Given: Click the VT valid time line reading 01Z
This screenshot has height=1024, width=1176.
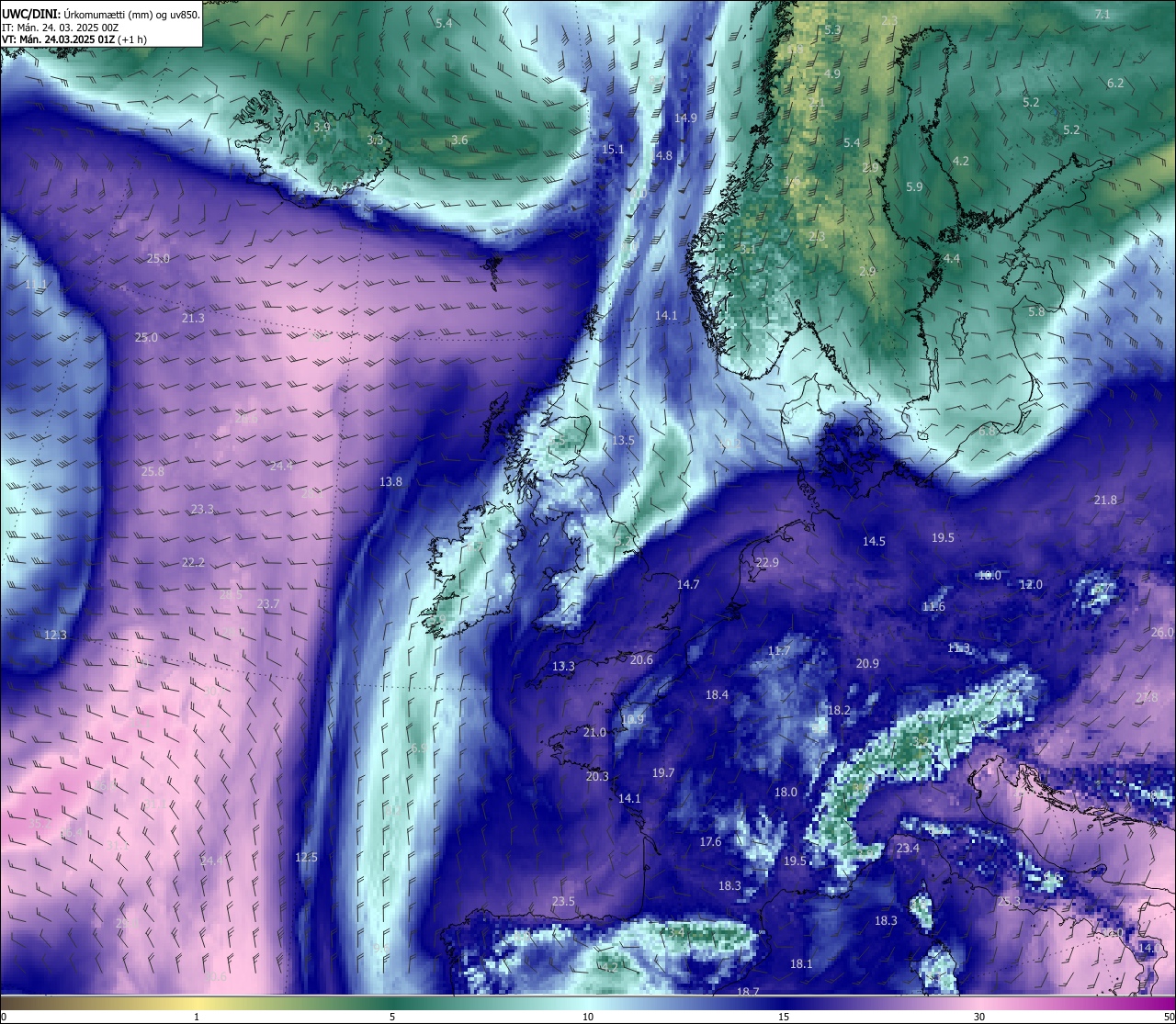Looking at the screenshot, I should tap(74, 39).
